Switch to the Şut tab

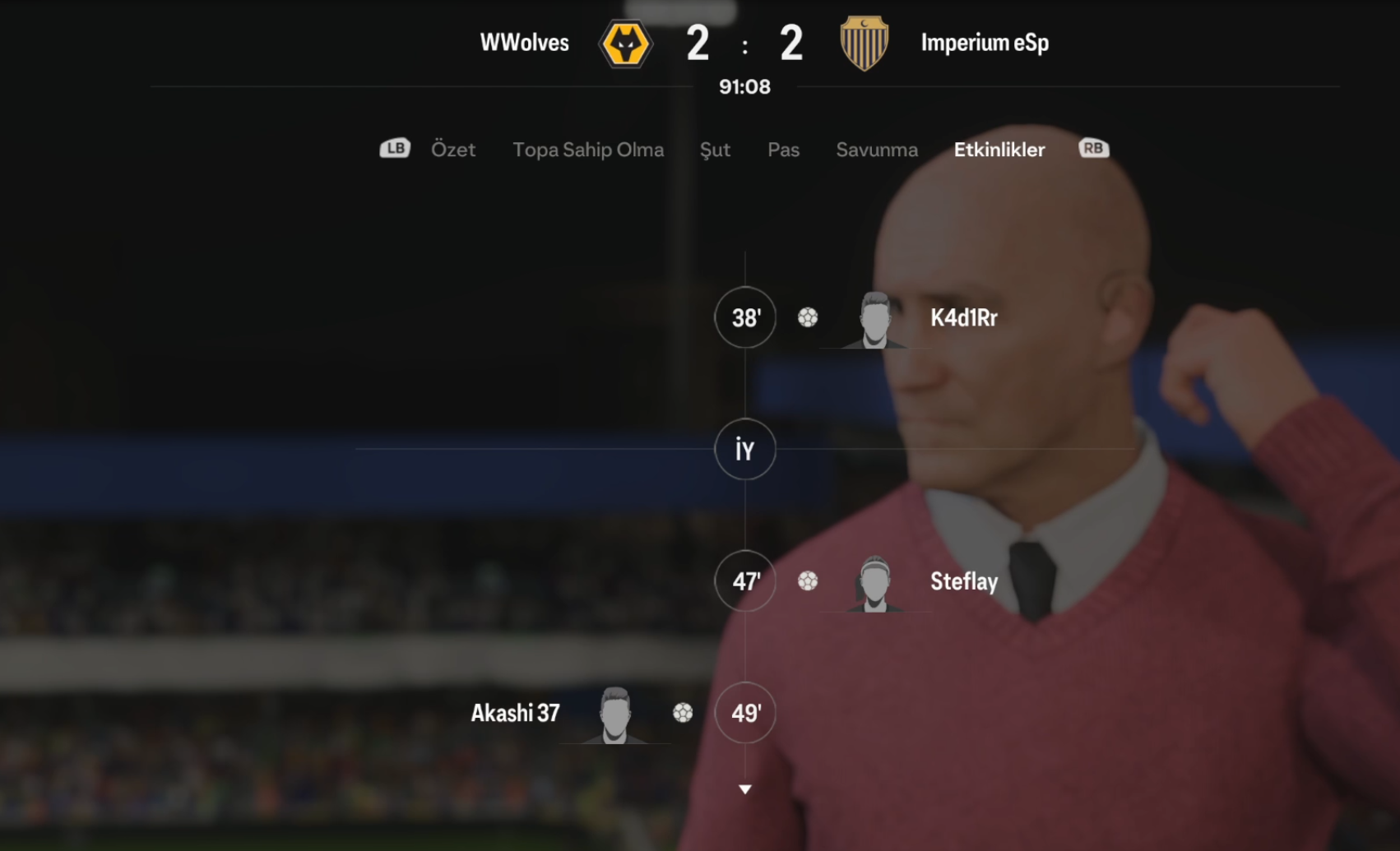click(715, 150)
